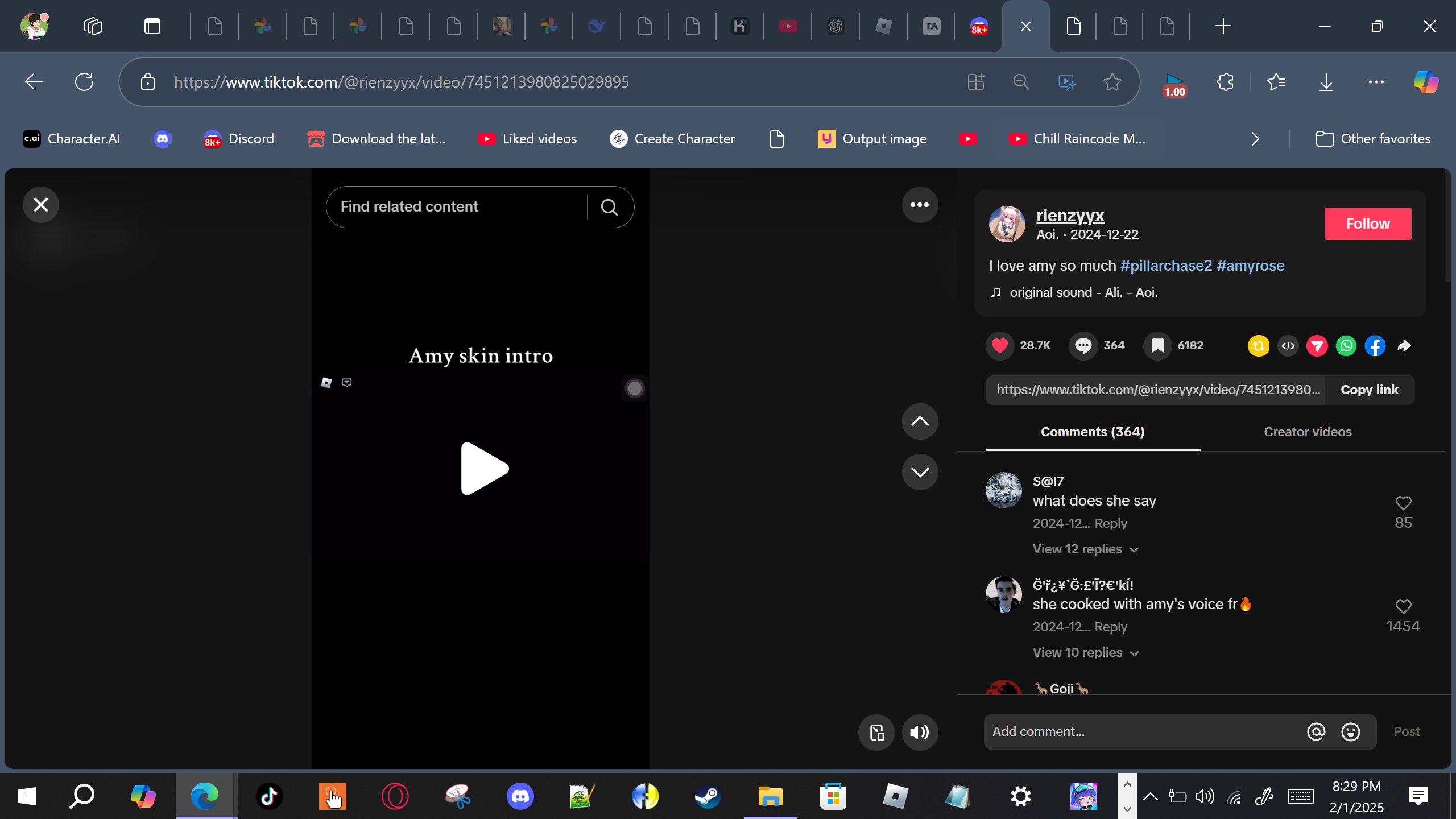Mute the video sound
This screenshot has height=819, width=1456.
(x=919, y=732)
